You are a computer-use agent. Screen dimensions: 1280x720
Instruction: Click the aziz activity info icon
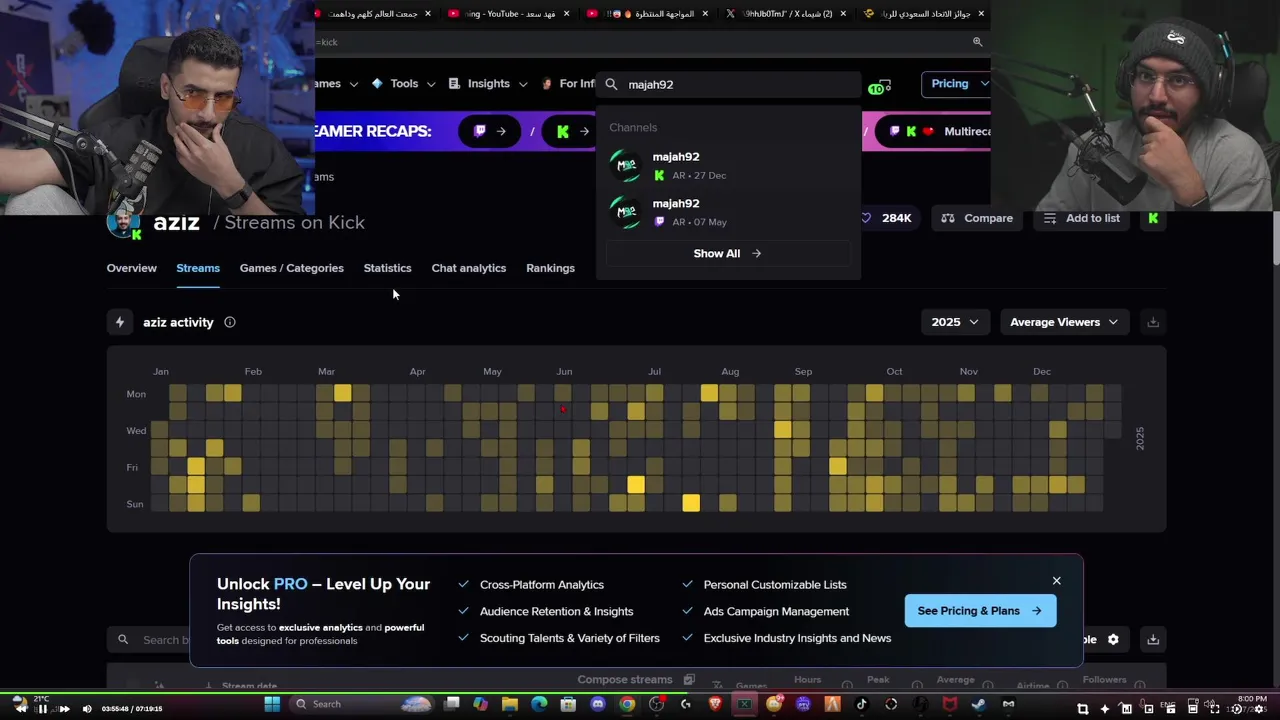[230, 322]
